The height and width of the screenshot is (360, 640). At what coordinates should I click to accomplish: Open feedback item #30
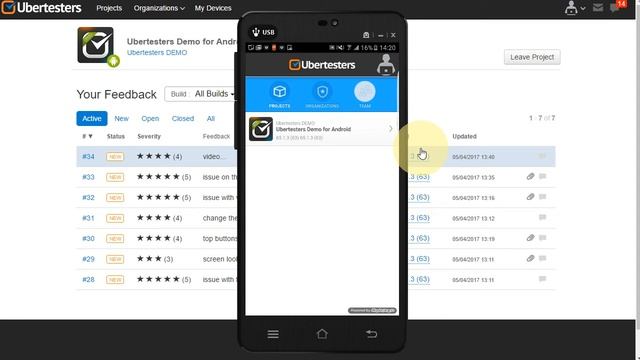(88, 238)
